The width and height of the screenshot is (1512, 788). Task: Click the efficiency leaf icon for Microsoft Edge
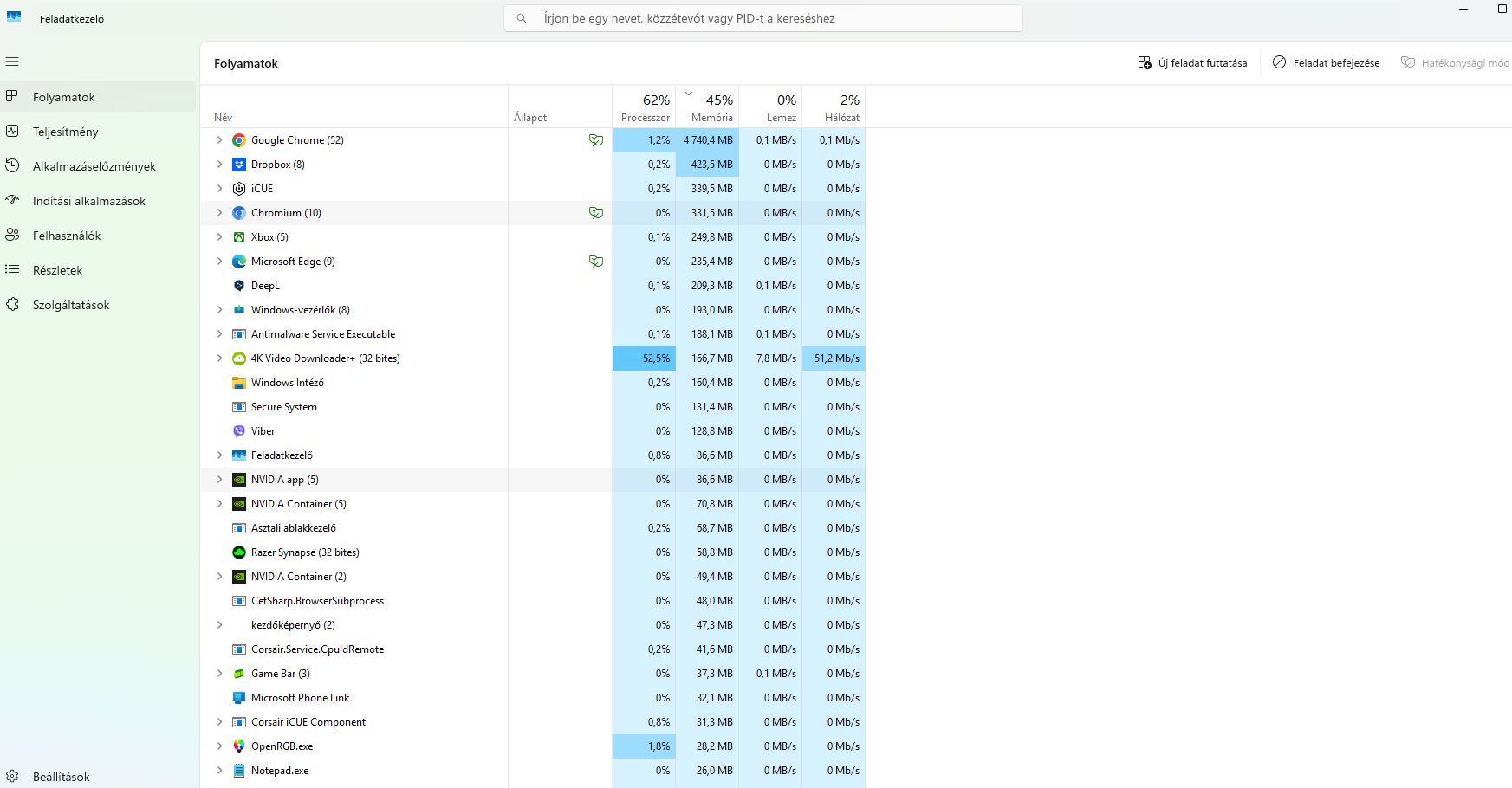click(x=596, y=262)
